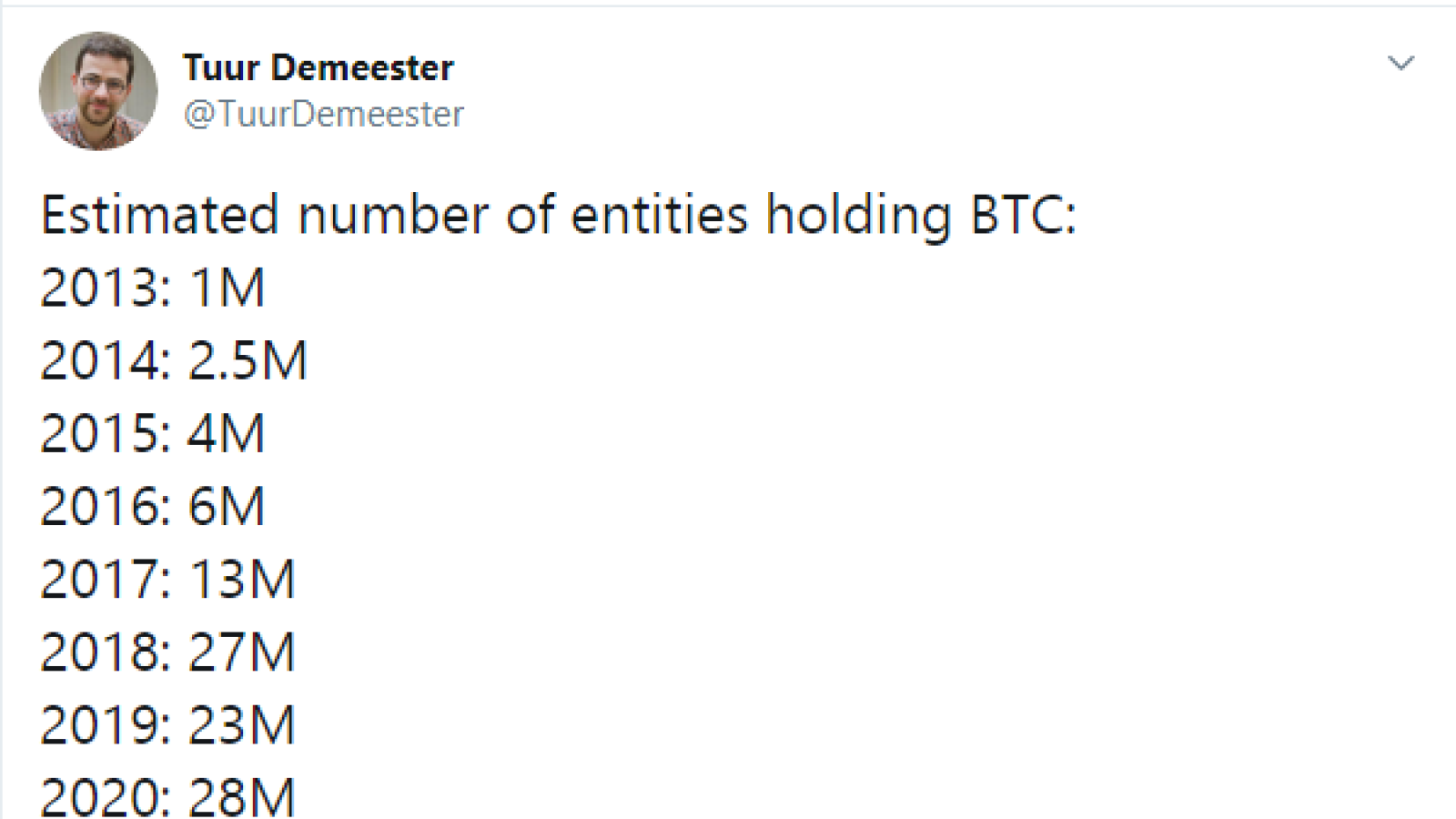Click the Tuur Demeester display name

point(318,67)
